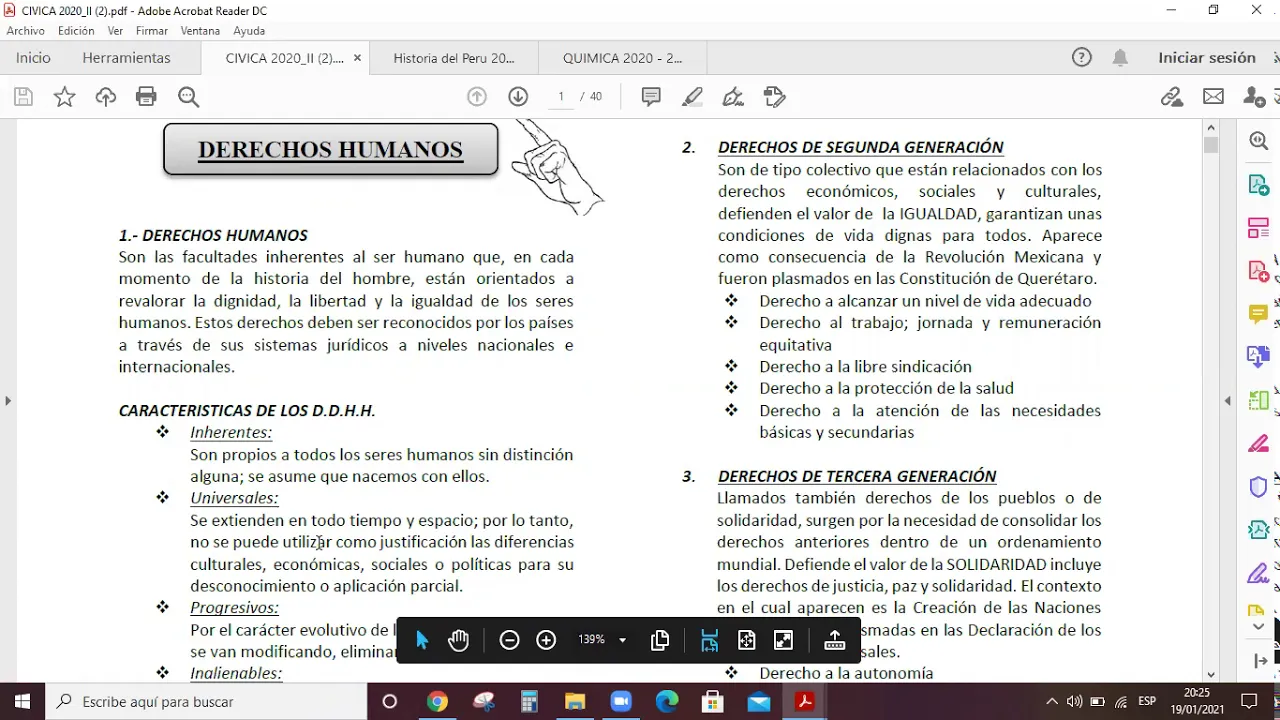Click the upload to cloud icon

[106, 97]
